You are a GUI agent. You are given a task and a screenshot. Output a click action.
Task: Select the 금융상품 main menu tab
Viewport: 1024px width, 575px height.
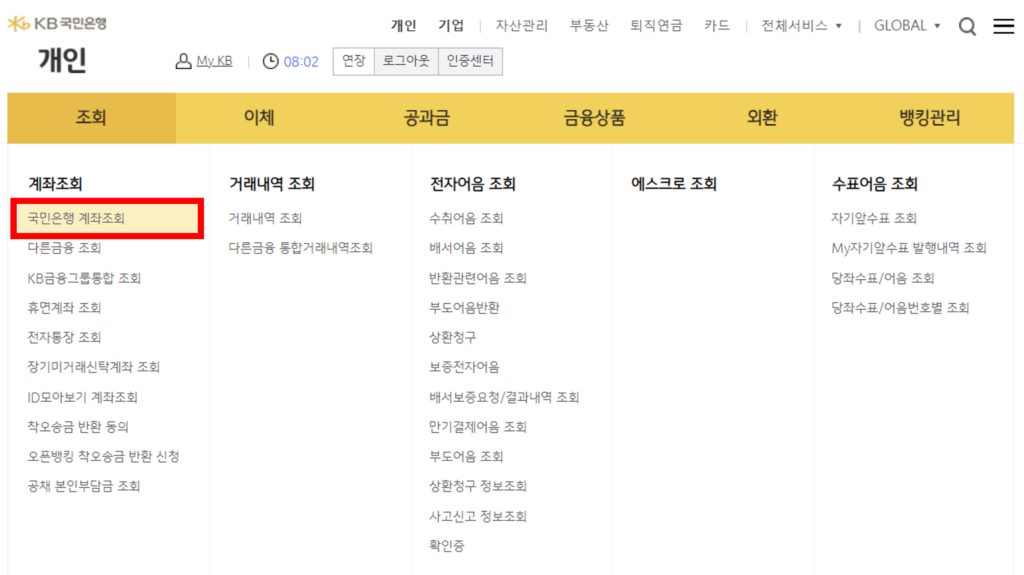pyautogui.click(x=594, y=118)
